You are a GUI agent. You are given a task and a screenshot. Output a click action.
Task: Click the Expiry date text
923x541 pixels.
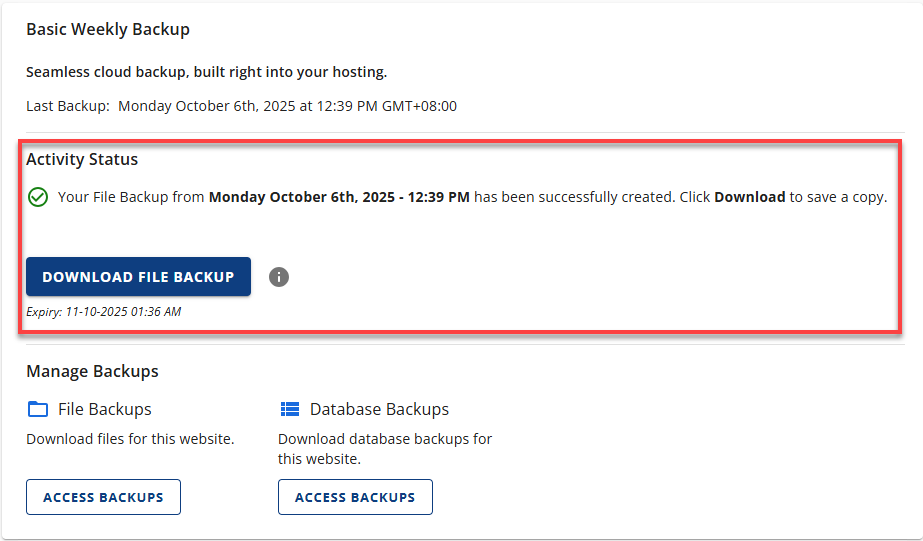[x=103, y=312]
